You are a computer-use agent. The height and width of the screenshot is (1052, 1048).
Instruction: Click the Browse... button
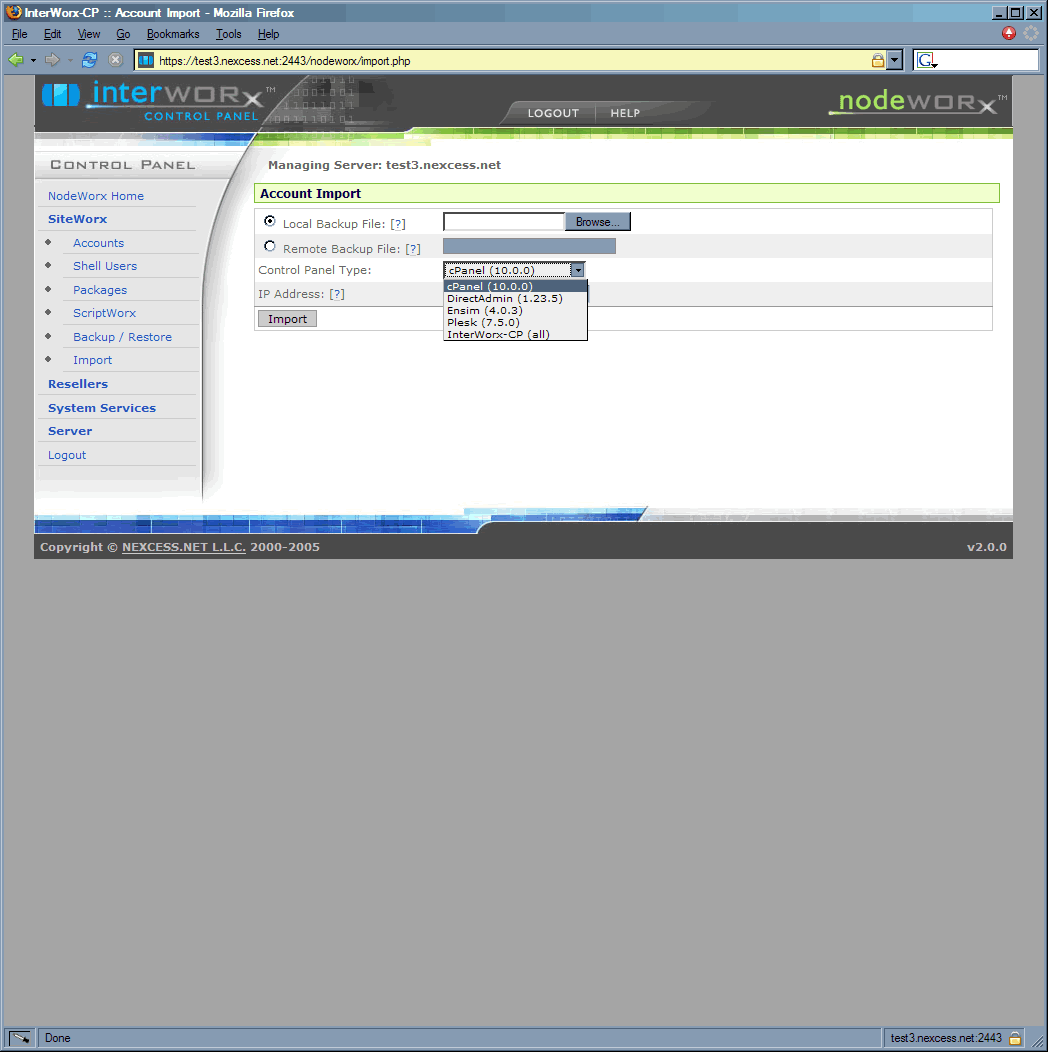(598, 222)
